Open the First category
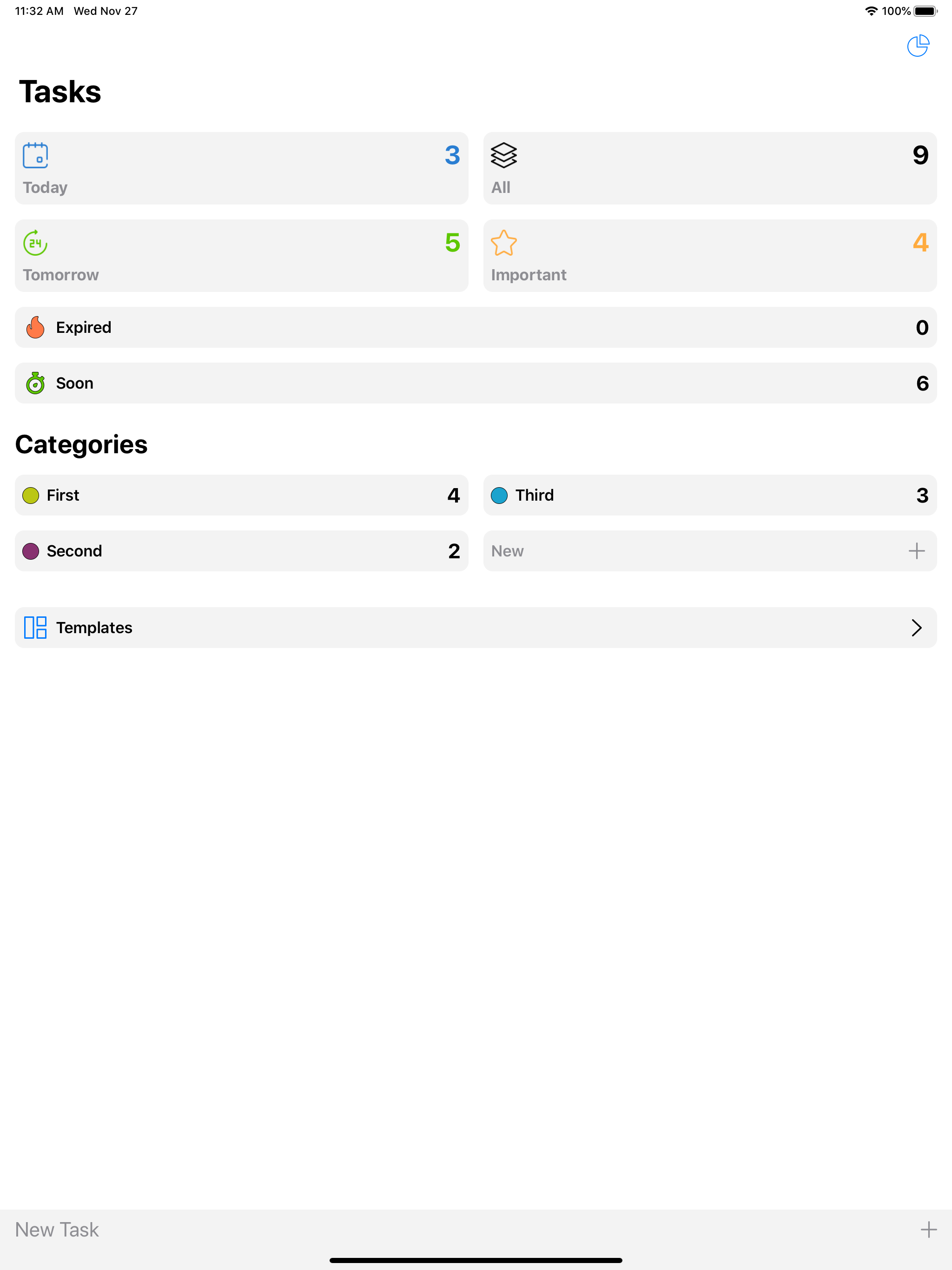Viewport: 952px width, 1270px height. point(241,495)
